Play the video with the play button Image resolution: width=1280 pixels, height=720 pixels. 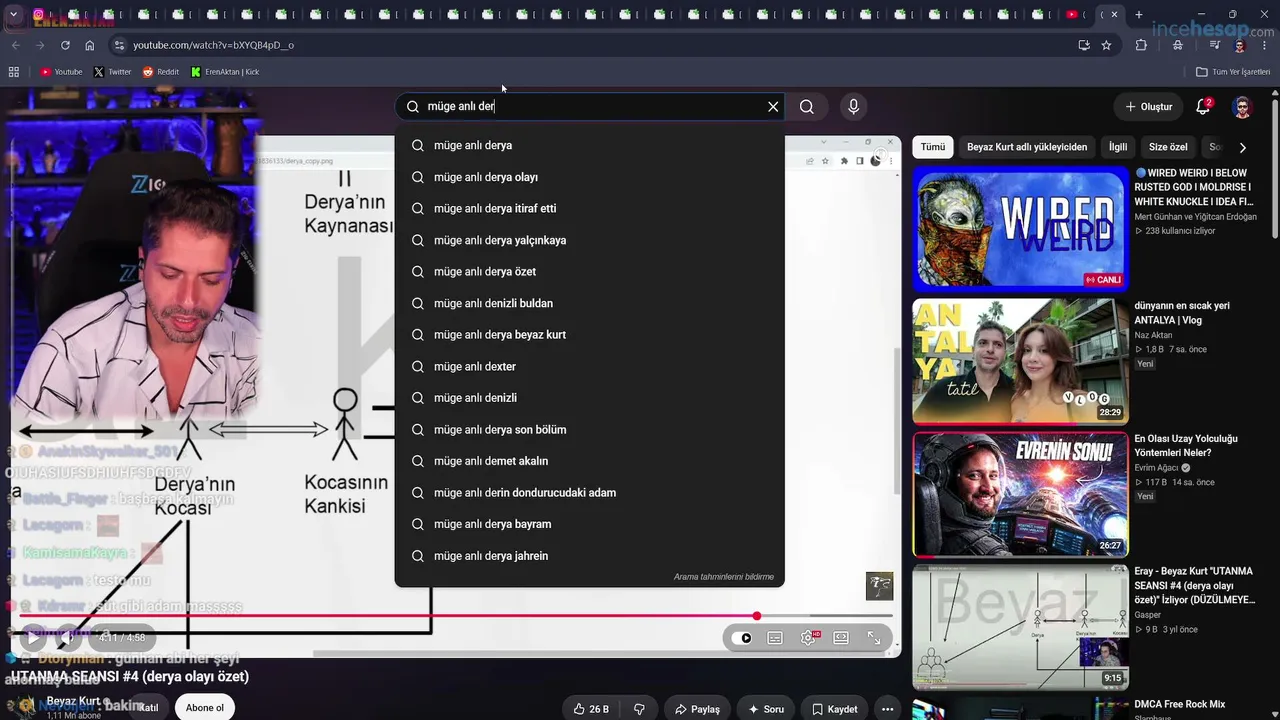[x=33, y=636]
